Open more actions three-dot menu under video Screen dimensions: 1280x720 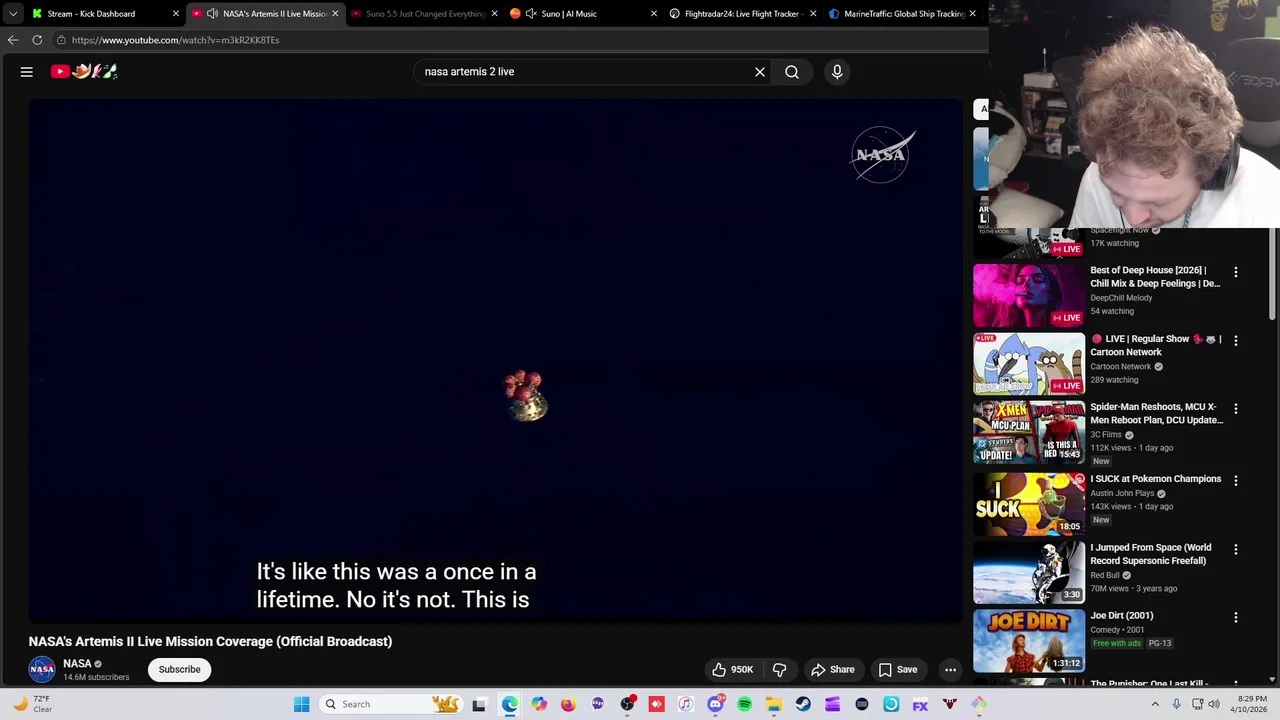(951, 670)
